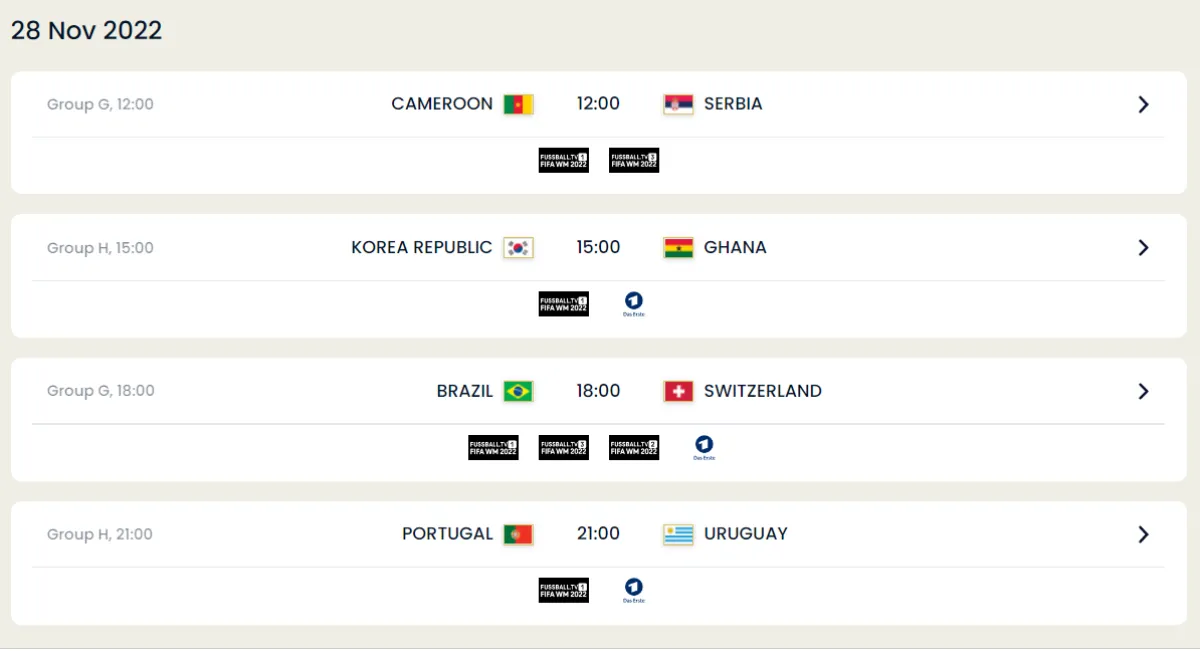
Task: Click the Brazil flag icon
Action: 518,391
